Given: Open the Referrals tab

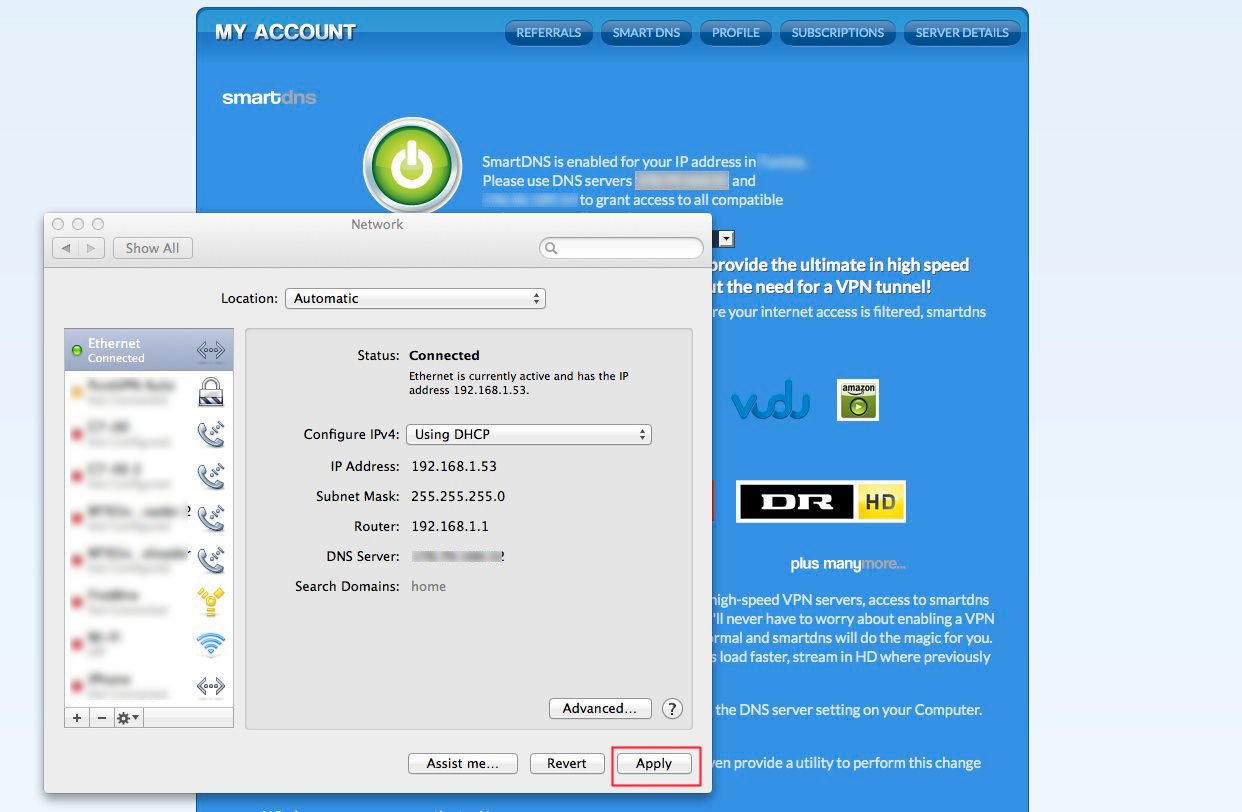Looking at the screenshot, I should (549, 33).
